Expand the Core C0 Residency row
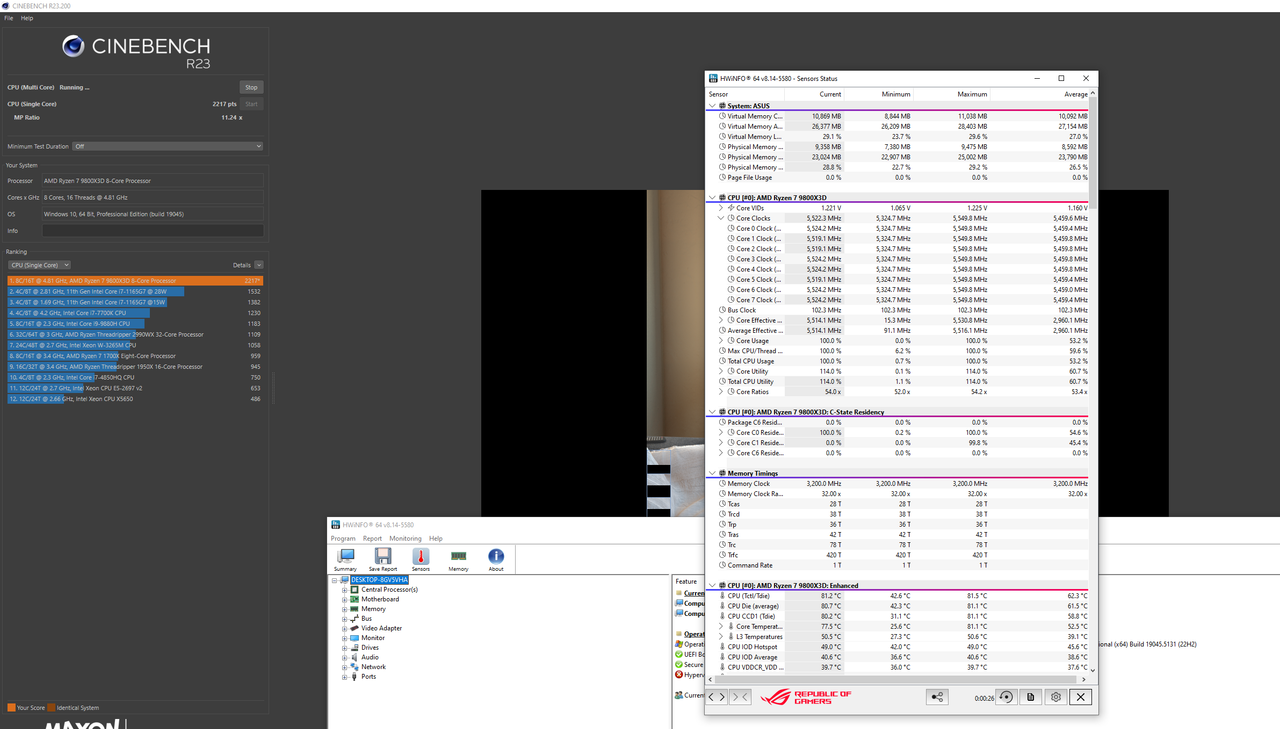This screenshot has height=729, width=1280. point(722,433)
